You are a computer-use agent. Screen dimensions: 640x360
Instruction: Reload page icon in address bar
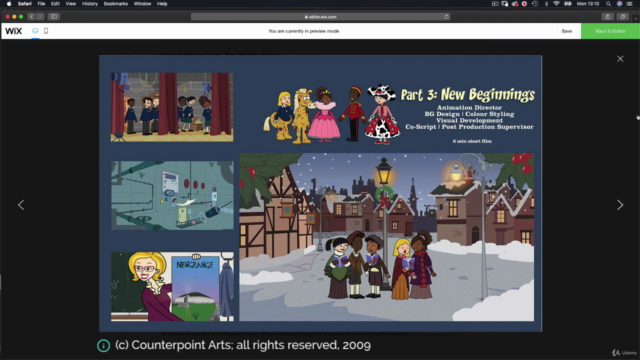point(447,17)
